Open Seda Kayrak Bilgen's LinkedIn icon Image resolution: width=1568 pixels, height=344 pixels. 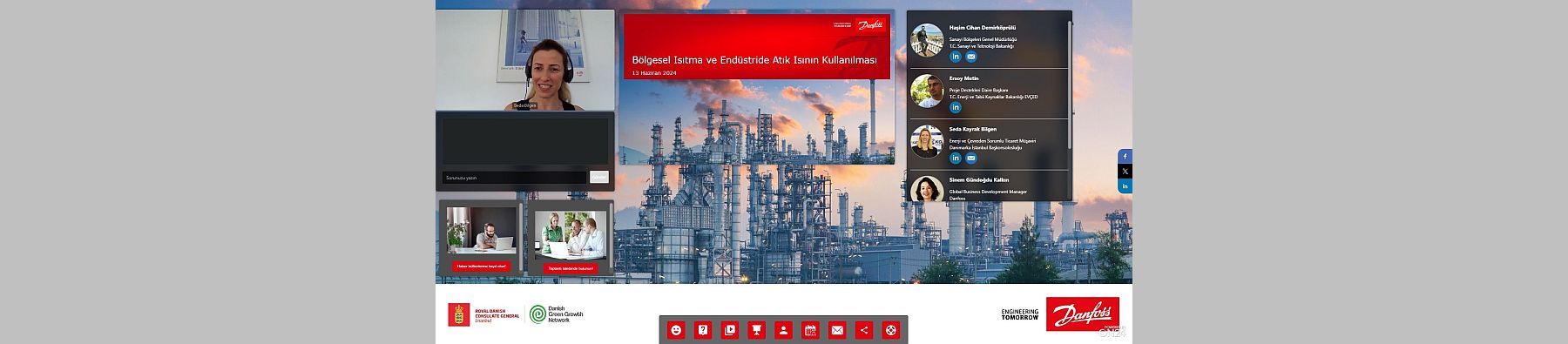click(x=956, y=159)
